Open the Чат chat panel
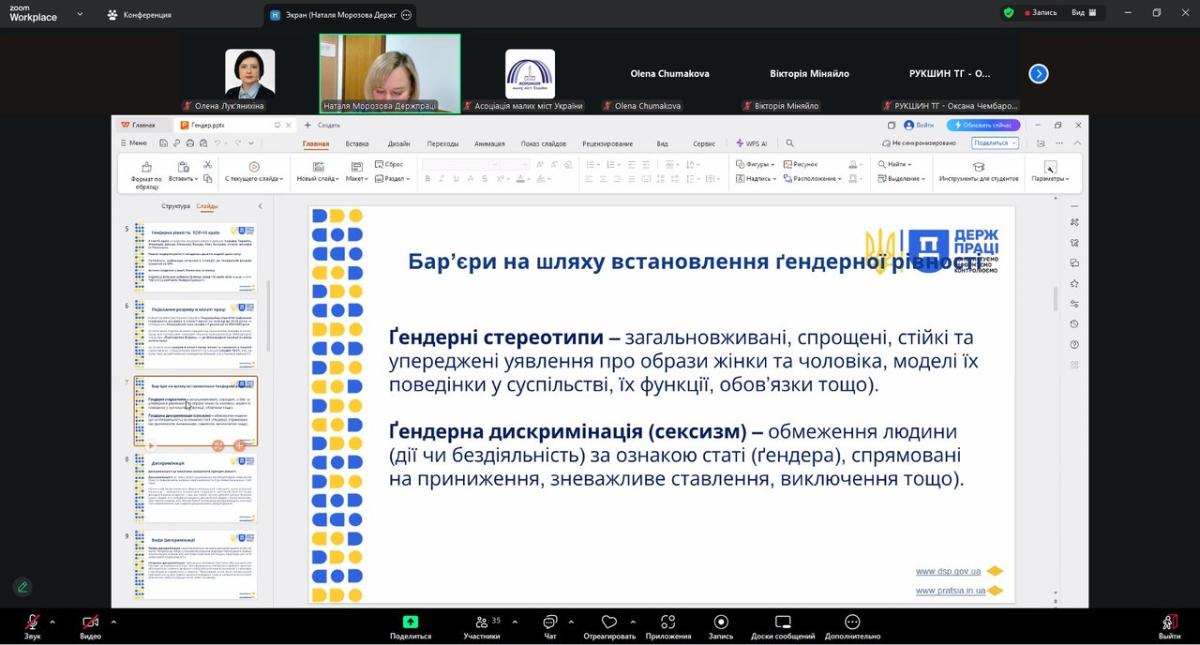The image size is (1200, 645). point(550,622)
